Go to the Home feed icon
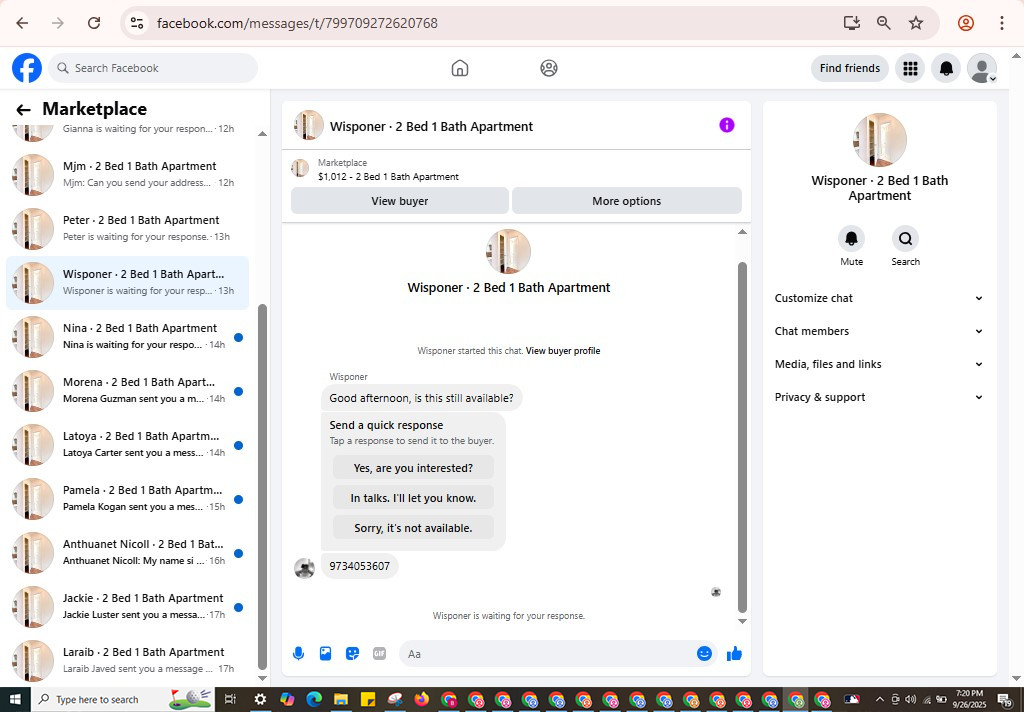Viewport: 1024px width, 712px height. pos(460,68)
